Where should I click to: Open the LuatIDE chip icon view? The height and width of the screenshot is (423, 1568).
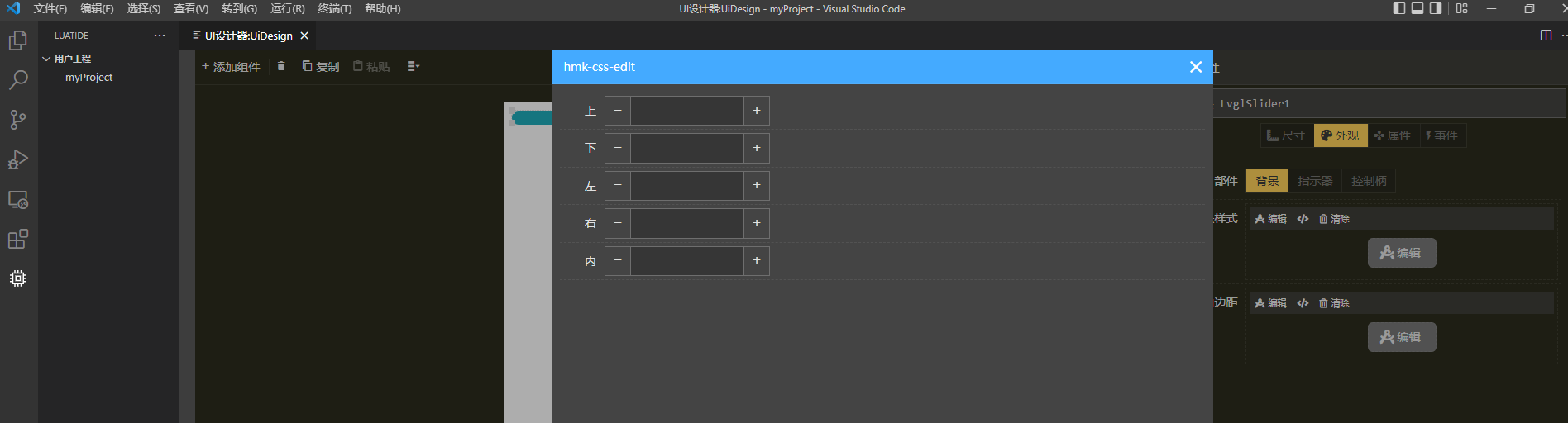click(x=18, y=278)
